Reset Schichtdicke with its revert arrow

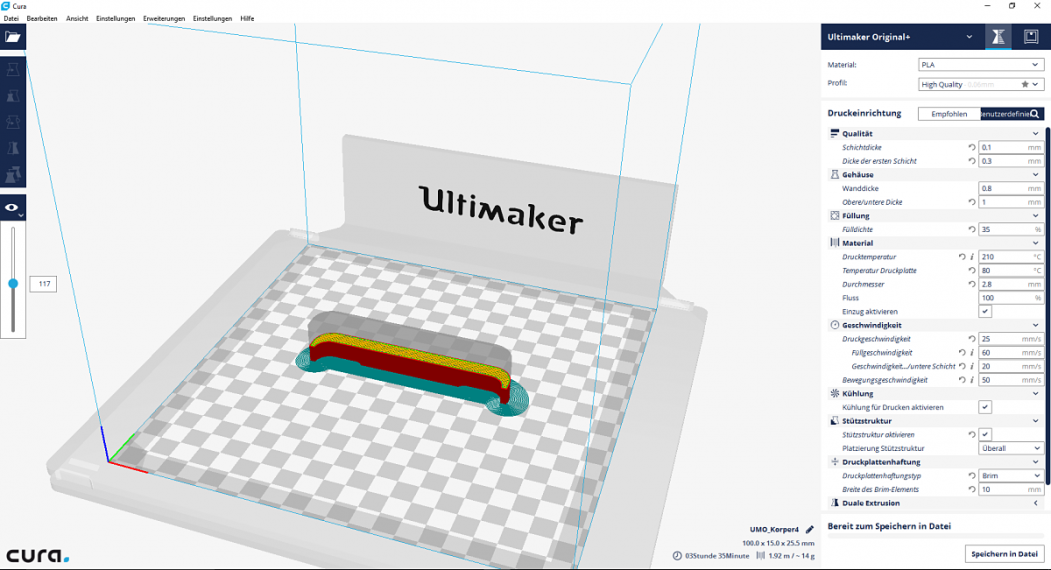(x=971, y=147)
